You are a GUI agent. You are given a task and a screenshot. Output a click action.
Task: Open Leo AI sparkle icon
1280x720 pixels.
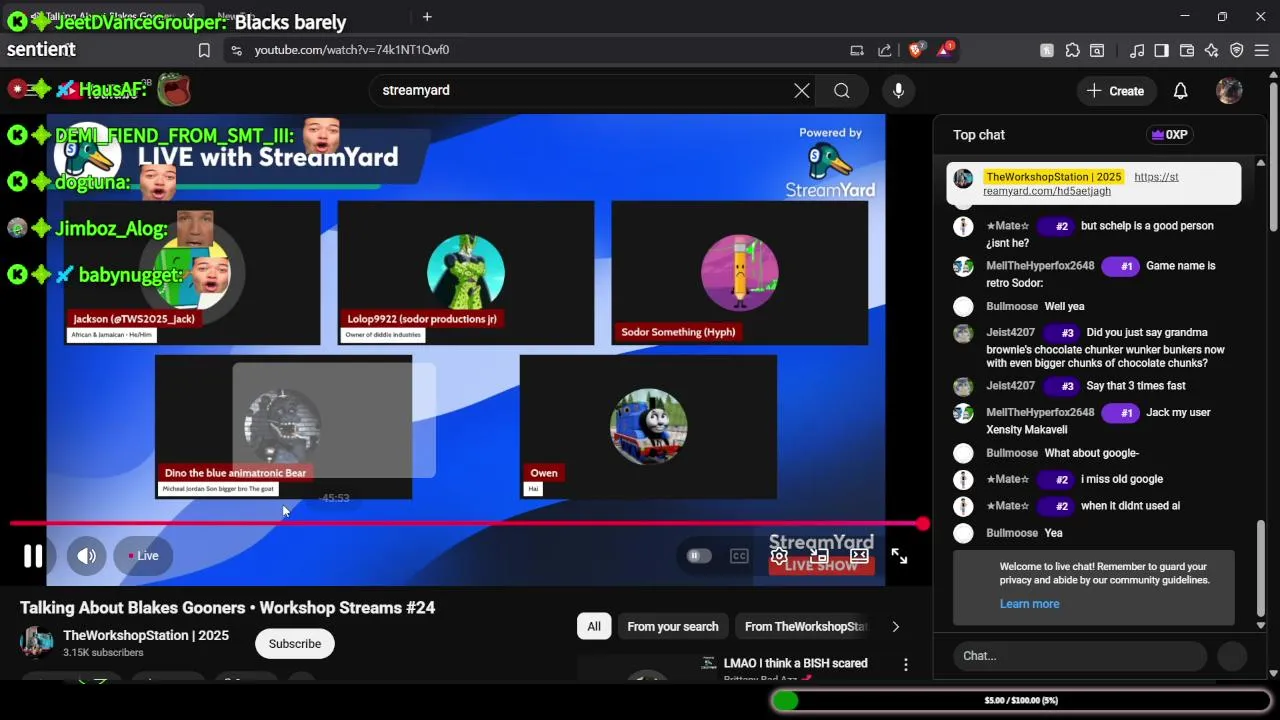click(1212, 51)
